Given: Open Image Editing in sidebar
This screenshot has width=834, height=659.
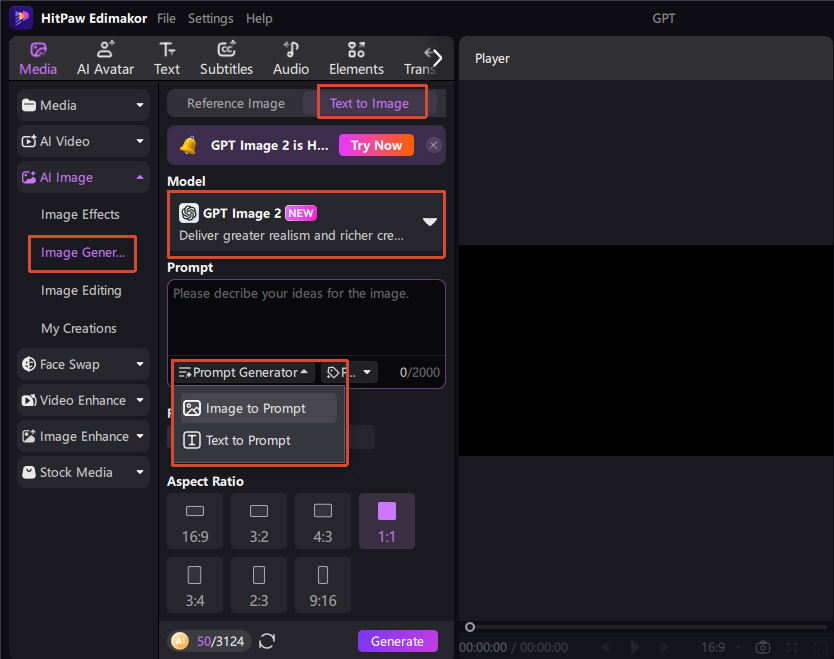Looking at the screenshot, I should pyautogui.click(x=81, y=290).
